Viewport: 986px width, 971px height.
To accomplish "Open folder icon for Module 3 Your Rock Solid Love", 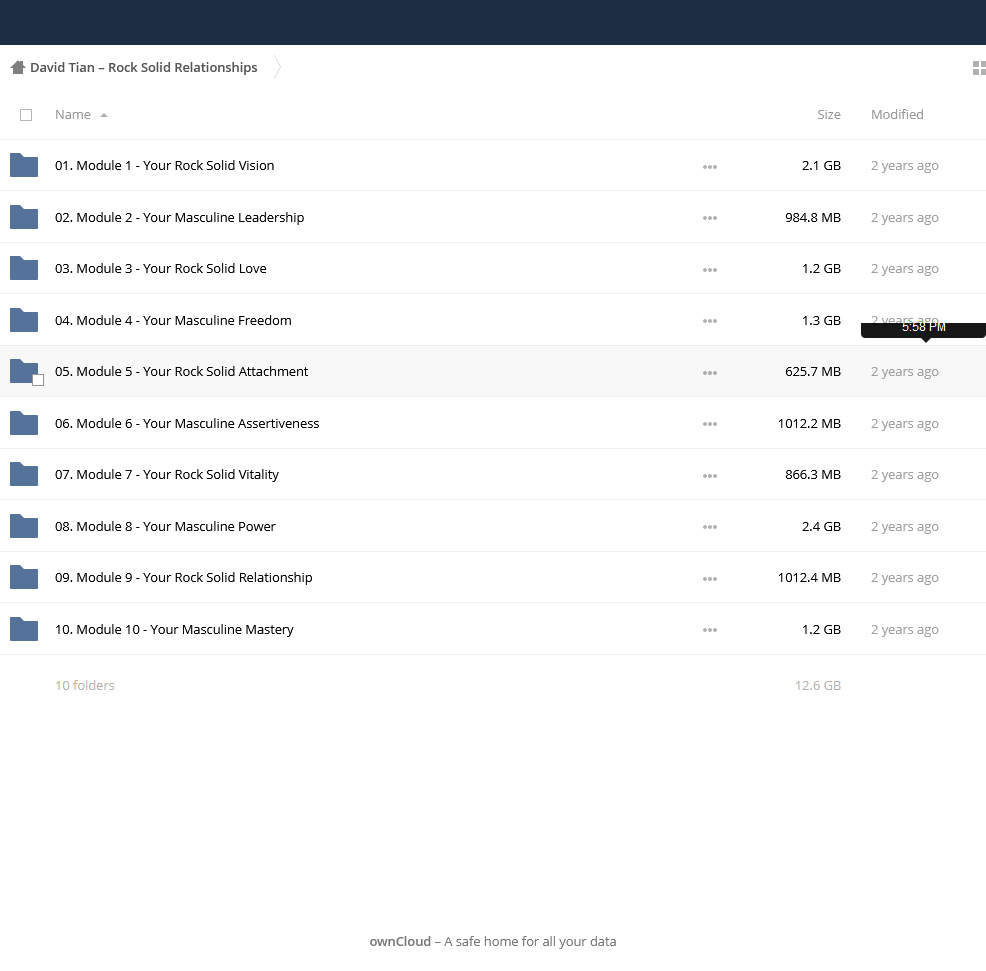I will tap(24, 269).
